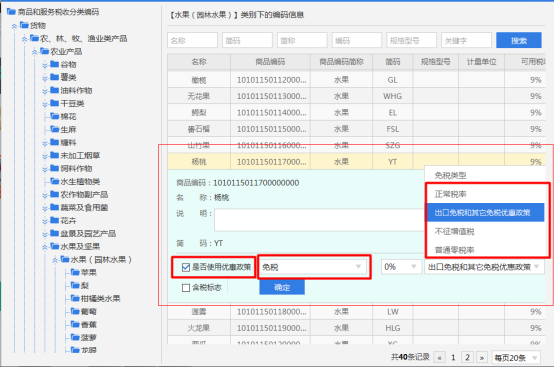Collapse the 水果及坚果 tree node
Image resolution: width=554 pixels, height=367 pixels.
(x=45, y=247)
